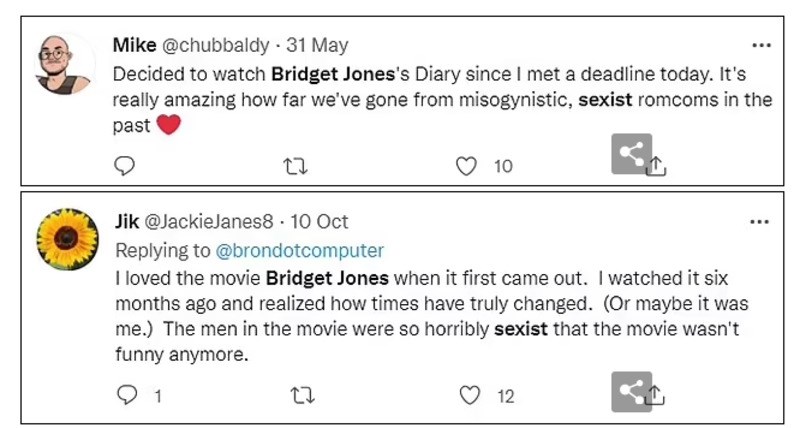Reply to Jik's tweet with 1 reply

(x=125, y=396)
